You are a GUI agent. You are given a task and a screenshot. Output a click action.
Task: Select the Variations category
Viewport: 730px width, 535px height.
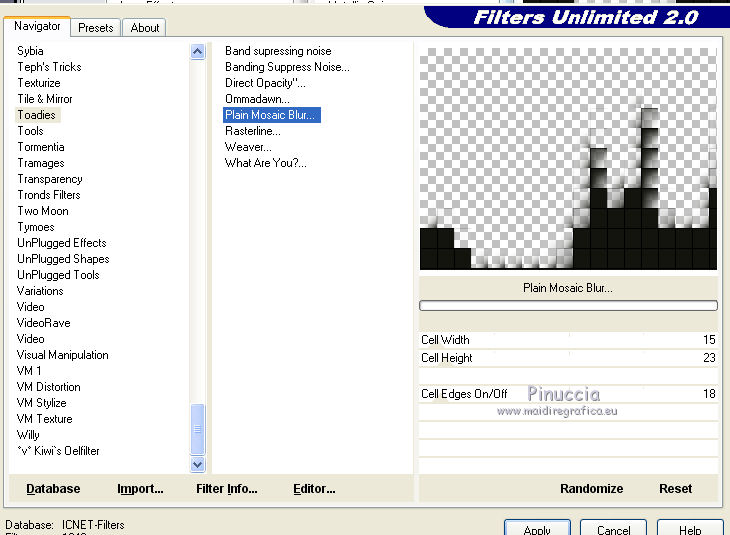pos(40,291)
